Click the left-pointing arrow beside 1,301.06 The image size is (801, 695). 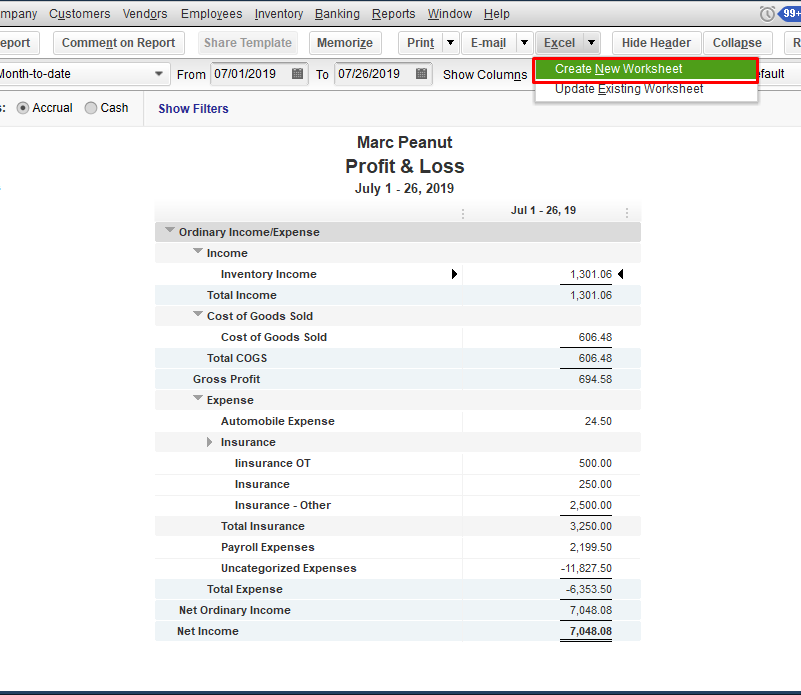pyautogui.click(x=621, y=274)
